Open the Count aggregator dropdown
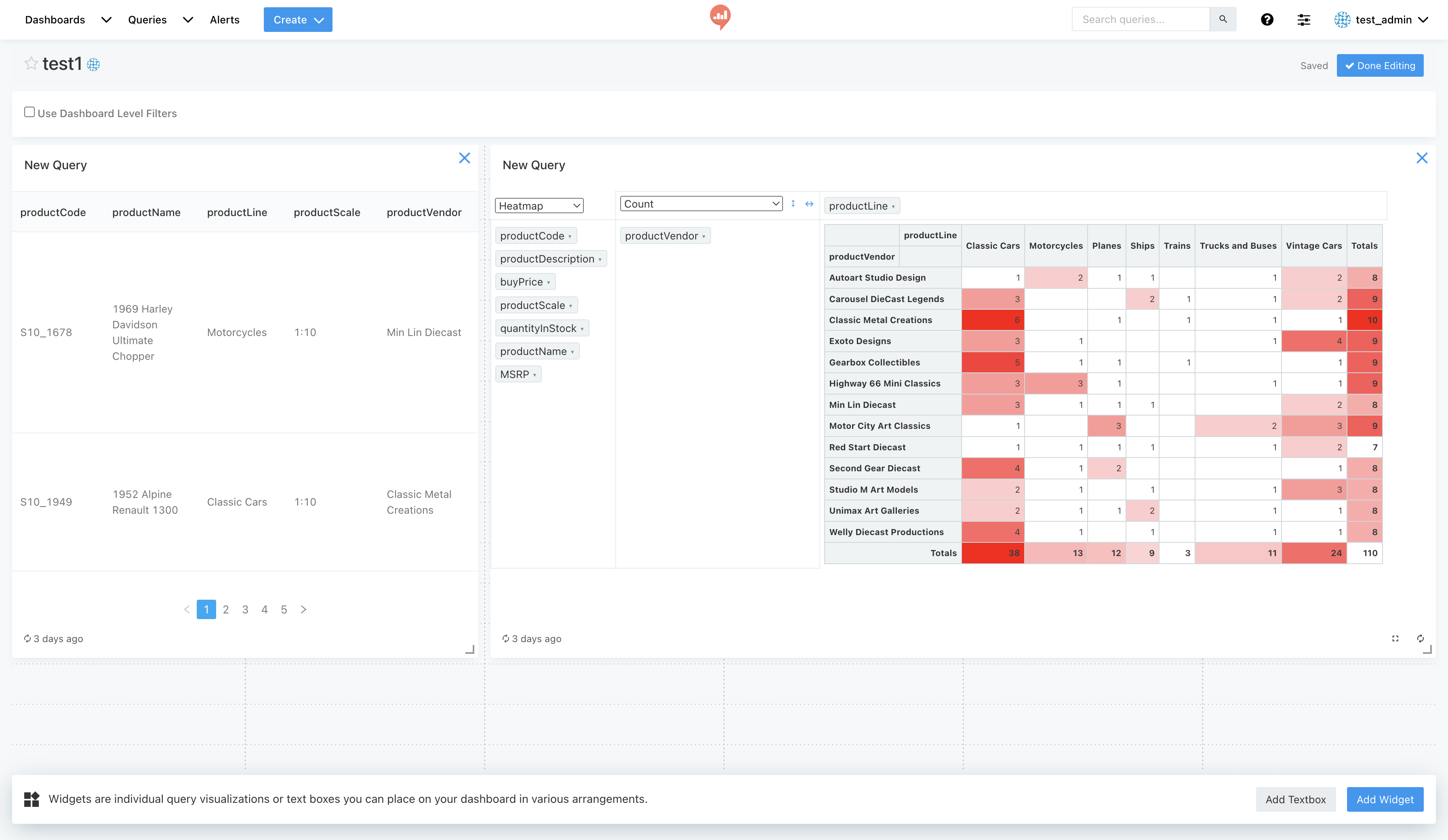Image resolution: width=1448 pixels, height=840 pixels. pyautogui.click(x=701, y=204)
